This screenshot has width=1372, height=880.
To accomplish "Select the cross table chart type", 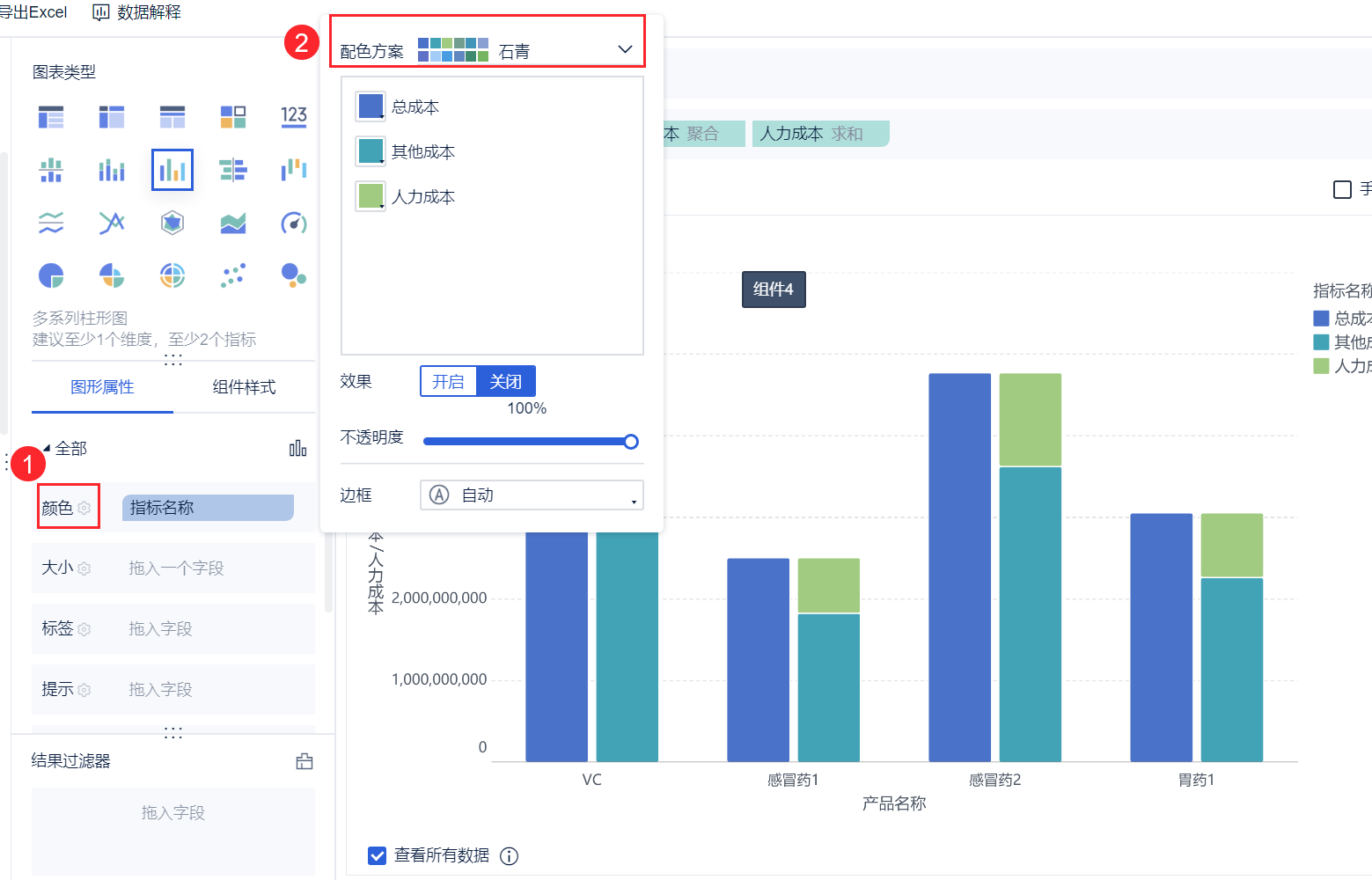I will [112, 116].
